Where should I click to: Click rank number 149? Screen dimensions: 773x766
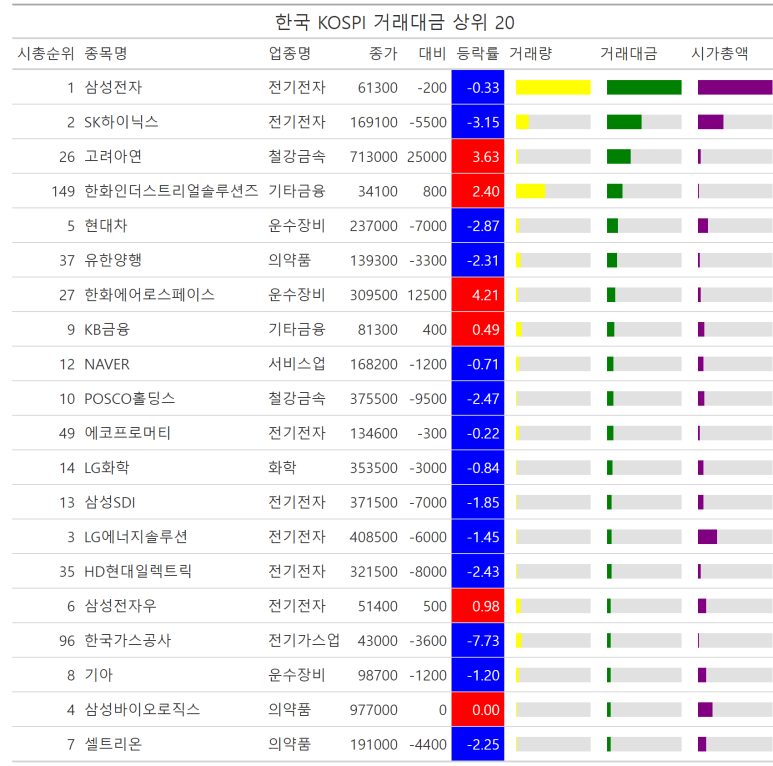click(x=63, y=191)
